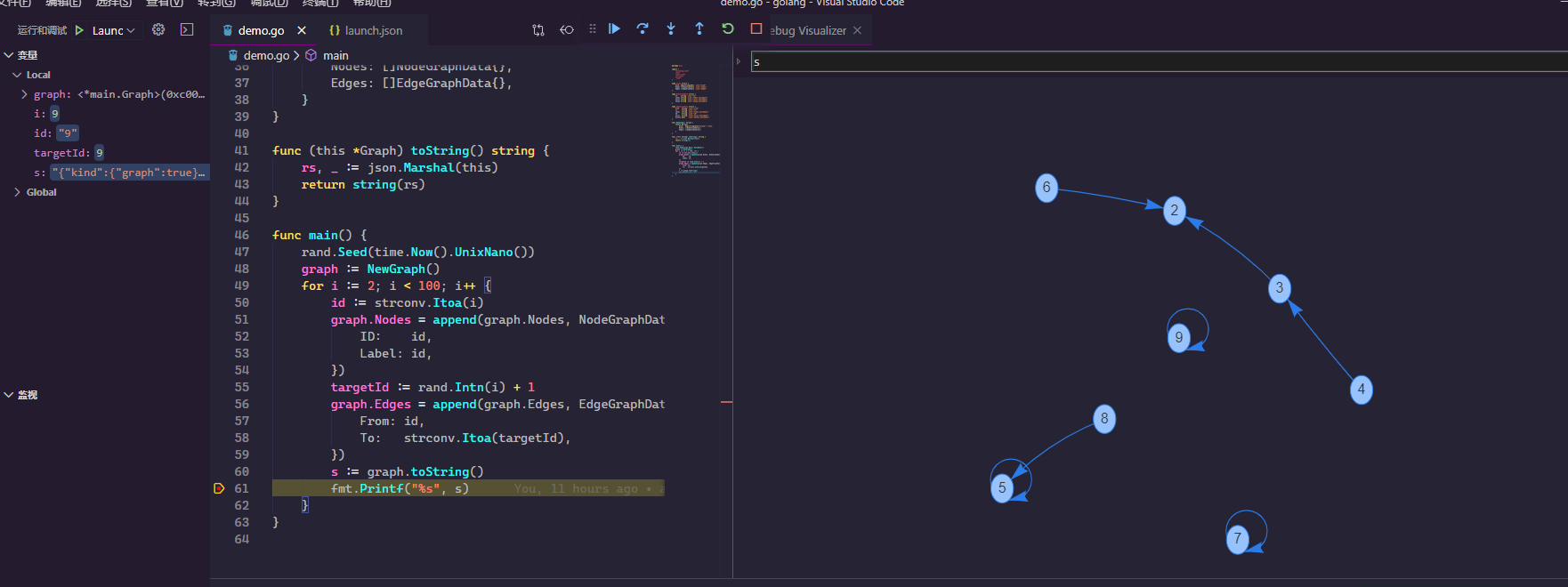Click NewGraph() on line 48
1568x587 pixels.
403,269
